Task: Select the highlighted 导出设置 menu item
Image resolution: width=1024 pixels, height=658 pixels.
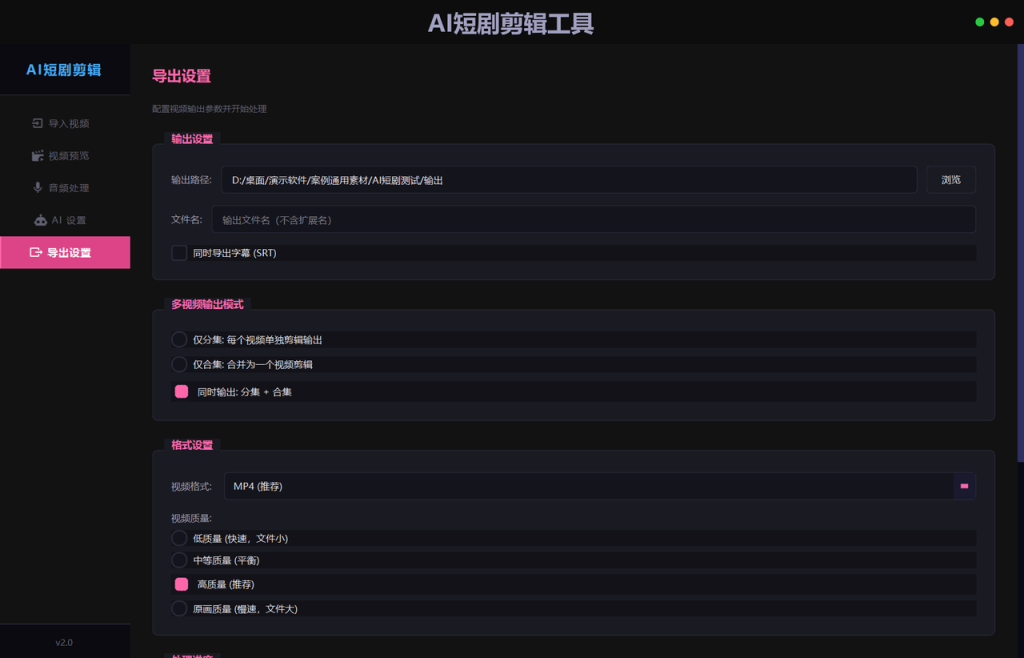Action: tap(65, 252)
